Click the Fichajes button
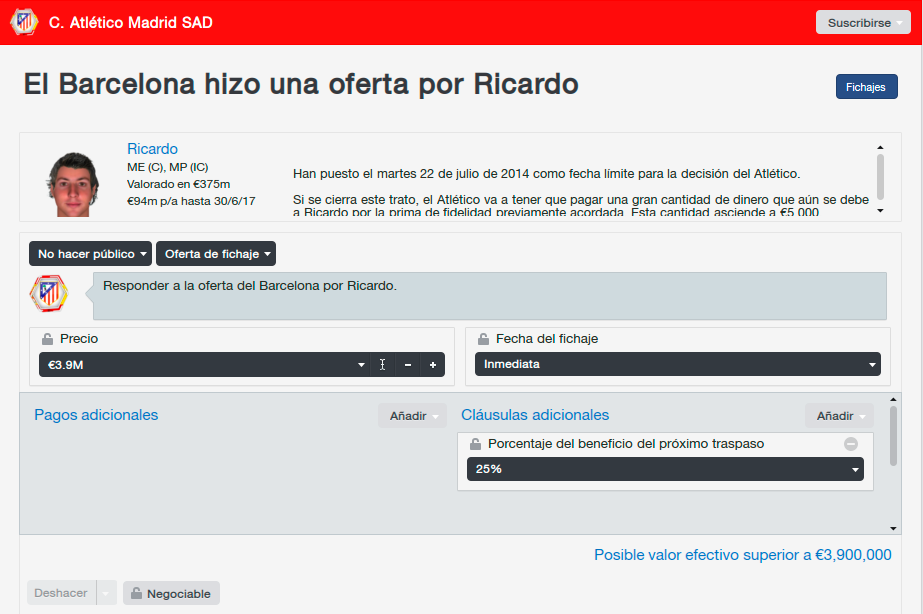Screen dimensions: 923x614 coord(866,87)
